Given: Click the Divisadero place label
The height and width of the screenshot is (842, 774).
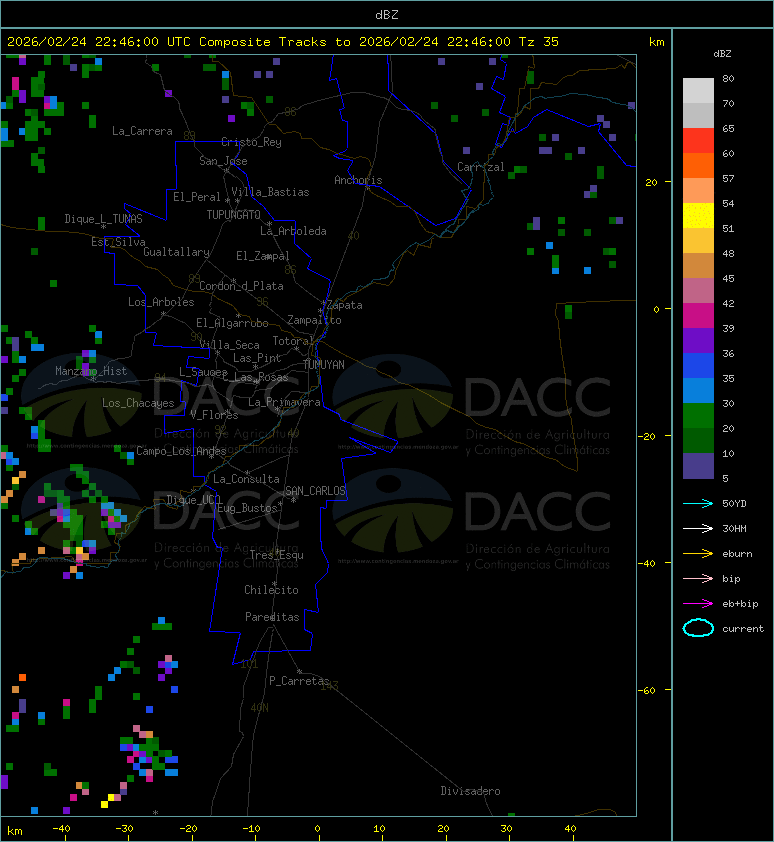Looking at the screenshot, I should [471, 791].
